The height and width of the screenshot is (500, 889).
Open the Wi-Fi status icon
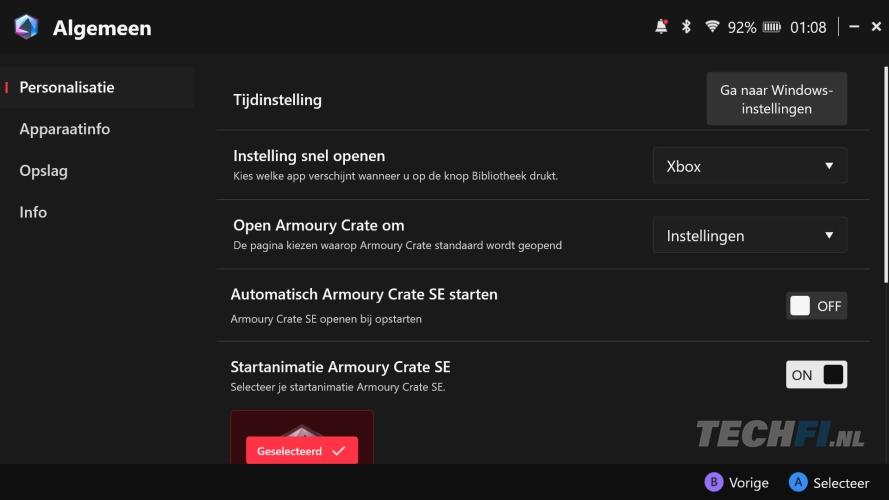[712, 27]
